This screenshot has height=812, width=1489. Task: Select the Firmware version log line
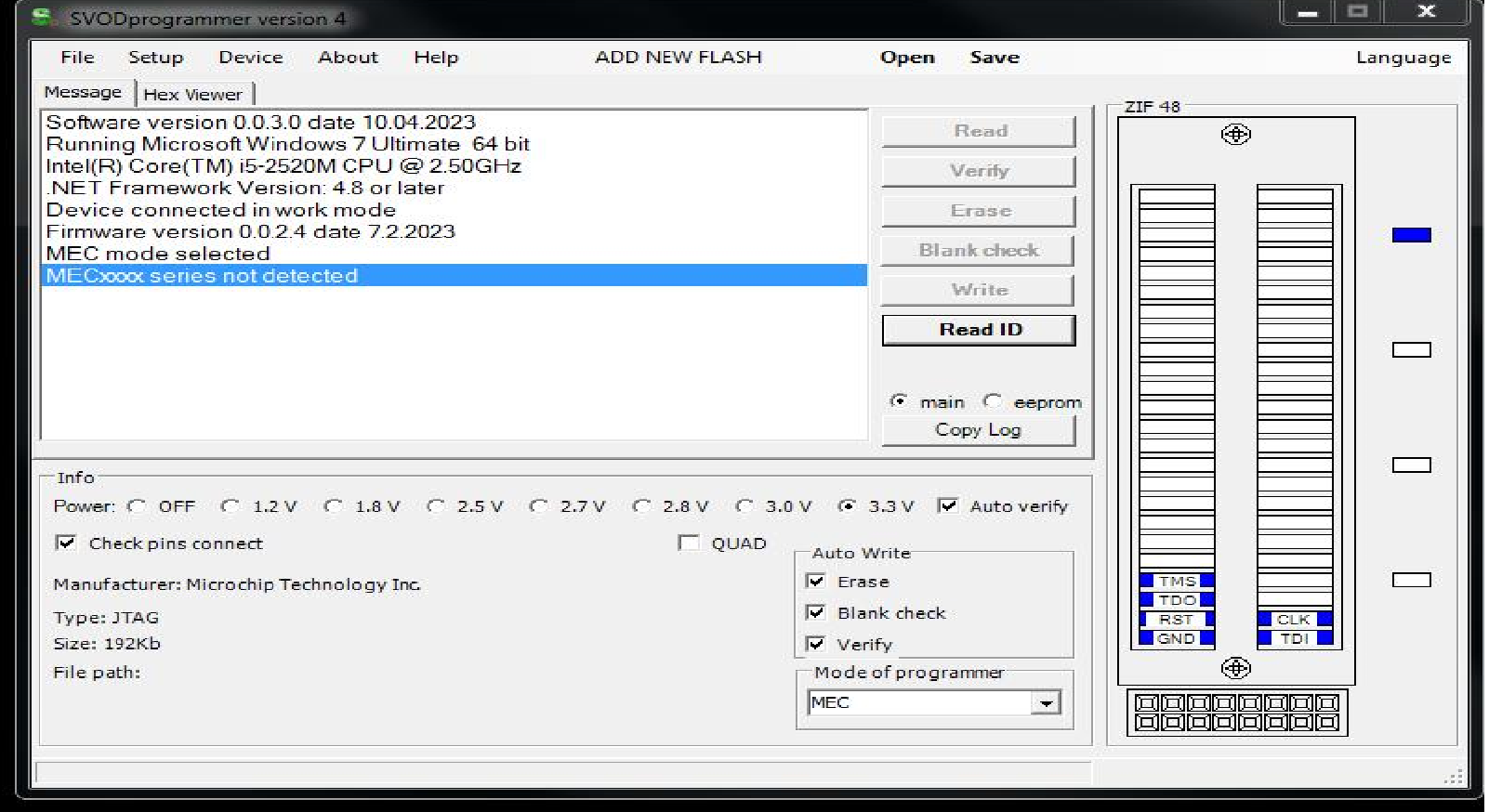click(454, 231)
